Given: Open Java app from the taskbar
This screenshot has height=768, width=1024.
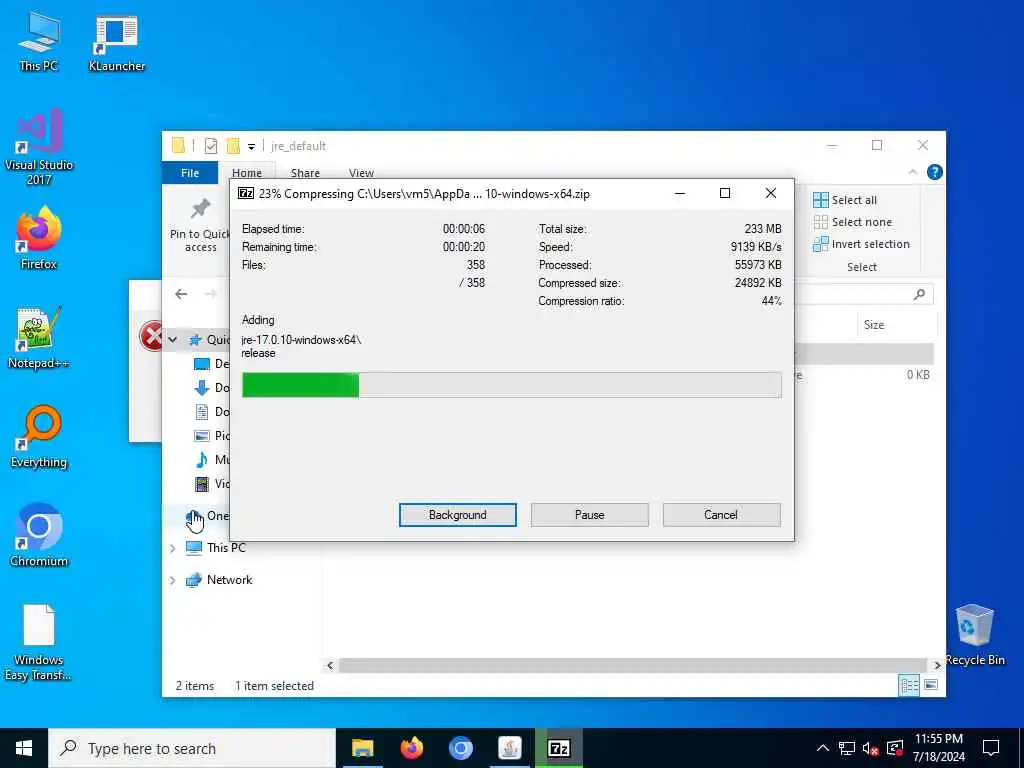Looking at the screenshot, I should (509, 748).
